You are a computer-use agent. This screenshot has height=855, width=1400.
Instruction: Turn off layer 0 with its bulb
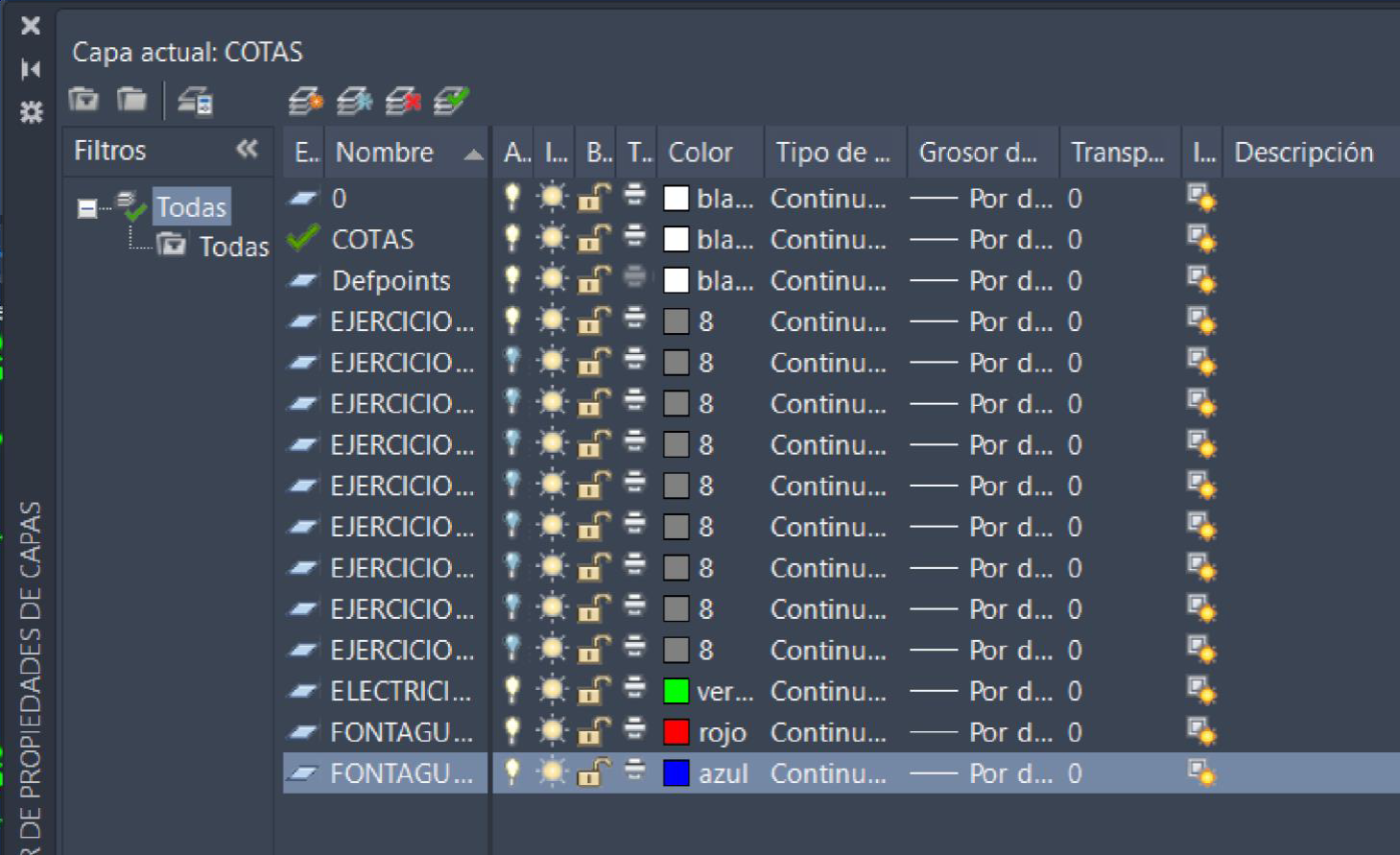coord(512,198)
